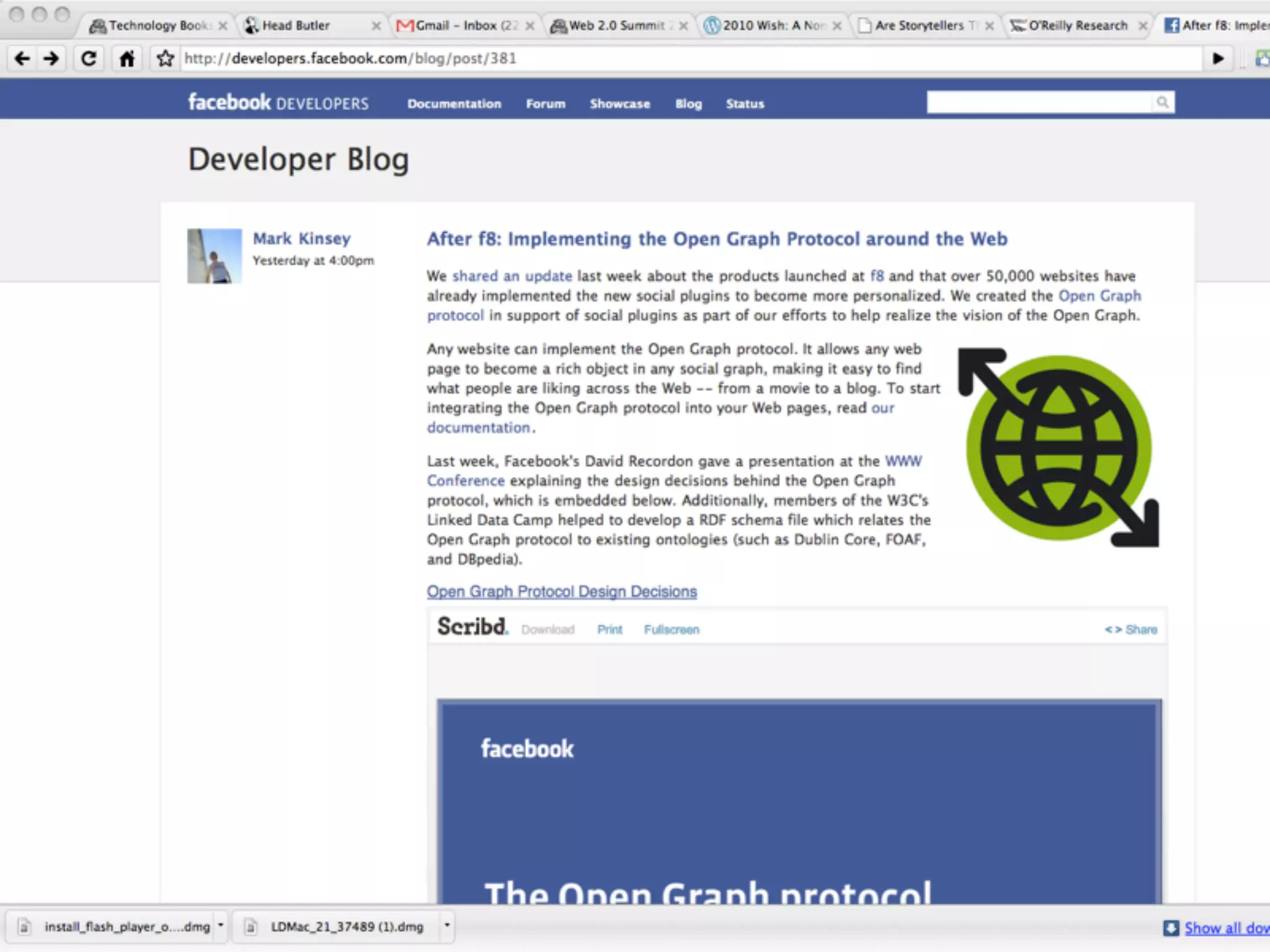The height and width of the screenshot is (952, 1270).
Task: Open install_flash_player download dropdown arrow
Action: [x=220, y=926]
